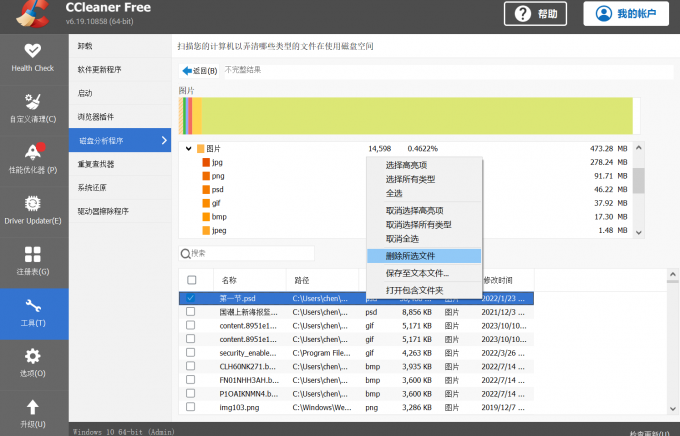Click the blue back arrow icon

[x=187, y=71]
